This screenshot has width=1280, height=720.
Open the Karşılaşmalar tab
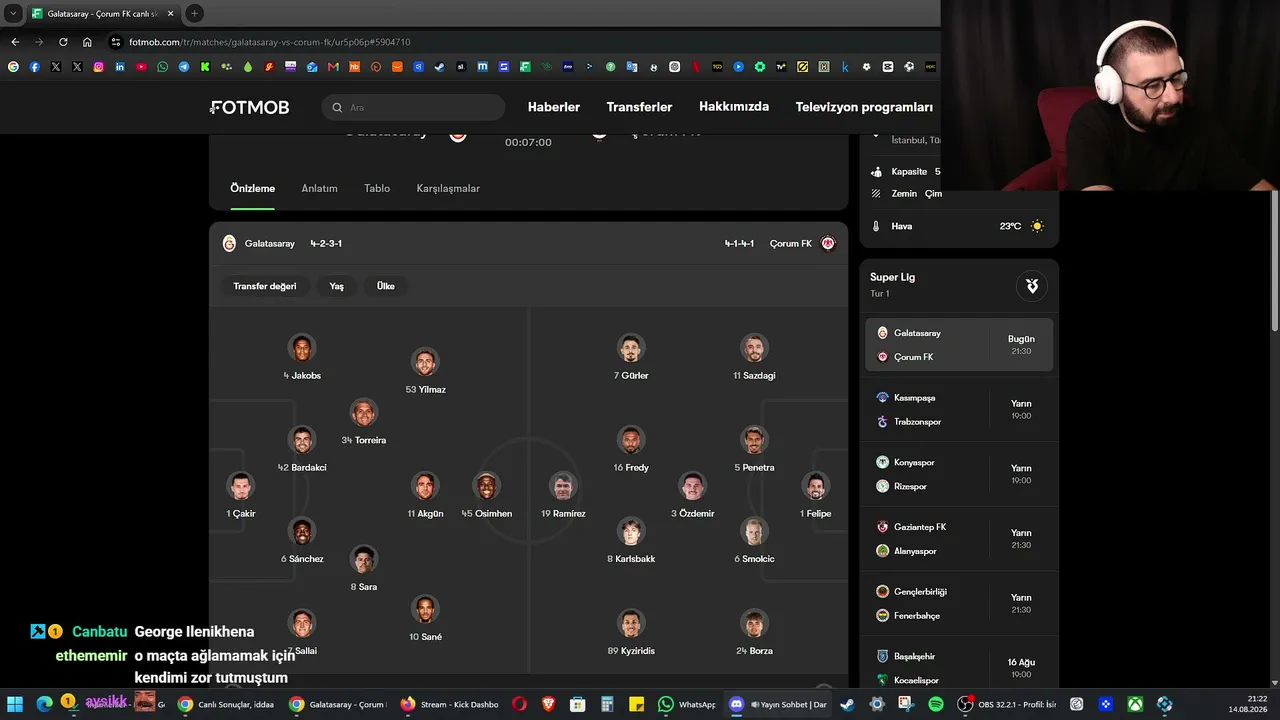(x=448, y=188)
